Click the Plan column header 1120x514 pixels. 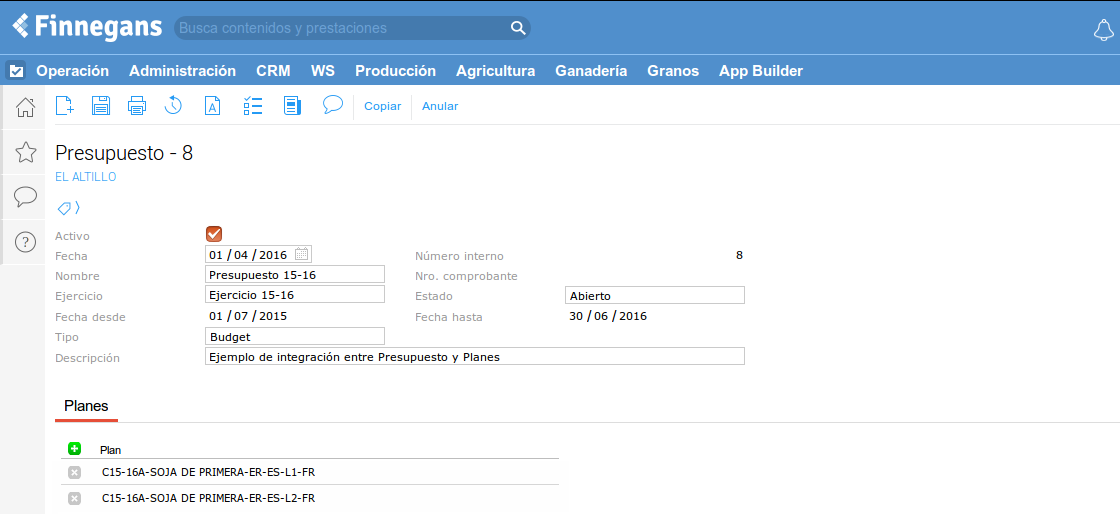coord(111,450)
